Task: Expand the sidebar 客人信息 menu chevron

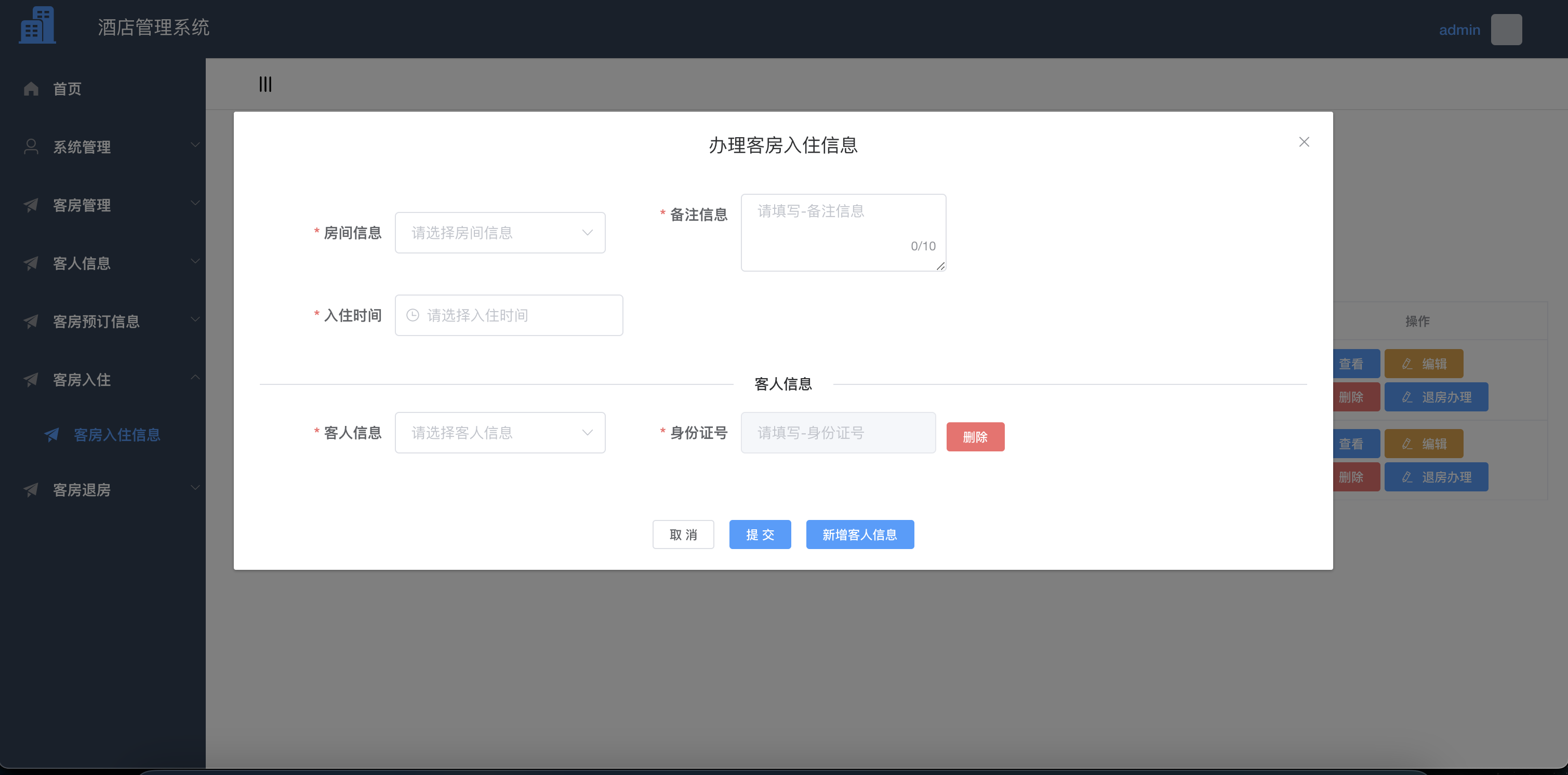Action: pyautogui.click(x=195, y=261)
